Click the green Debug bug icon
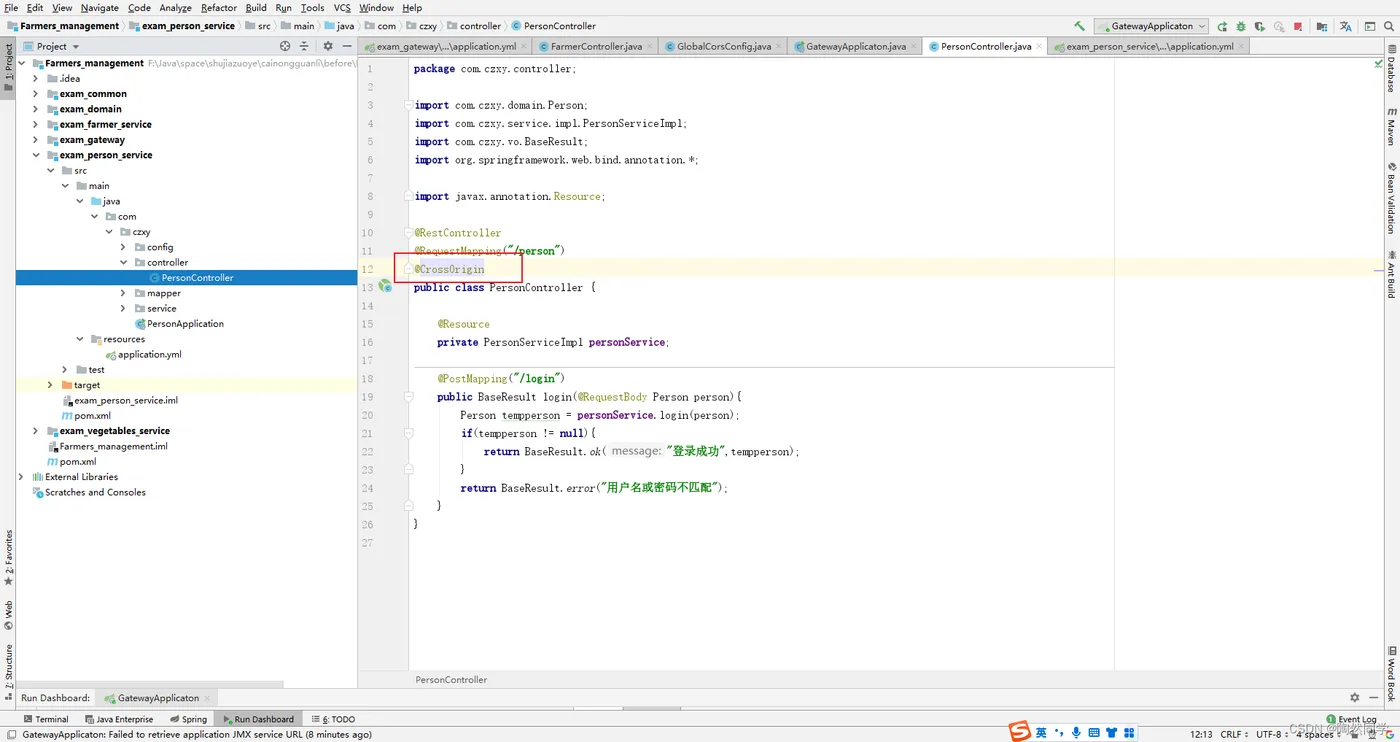The image size is (1400, 742). [1241, 26]
